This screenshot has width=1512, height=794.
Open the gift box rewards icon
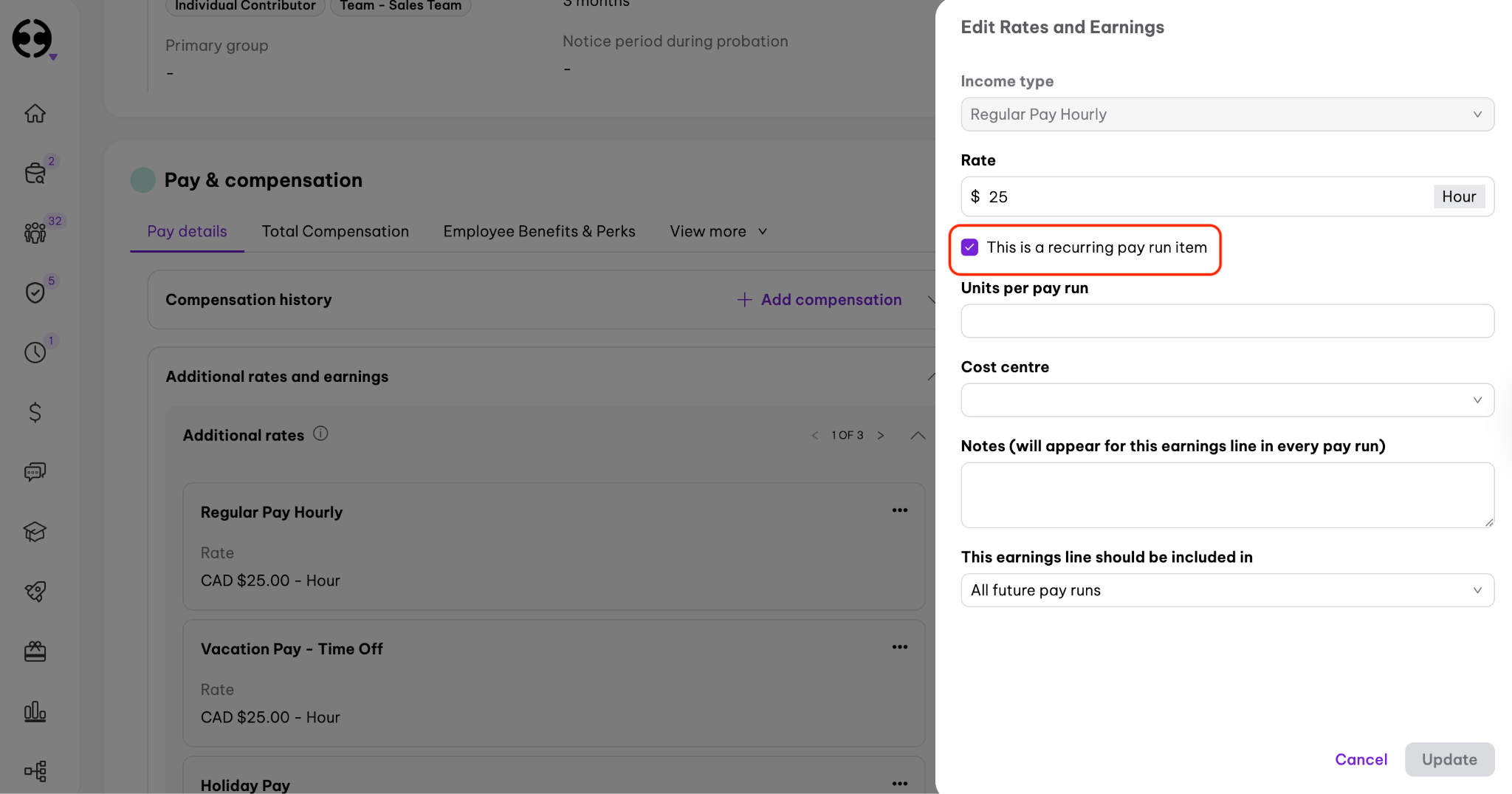coord(35,651)
